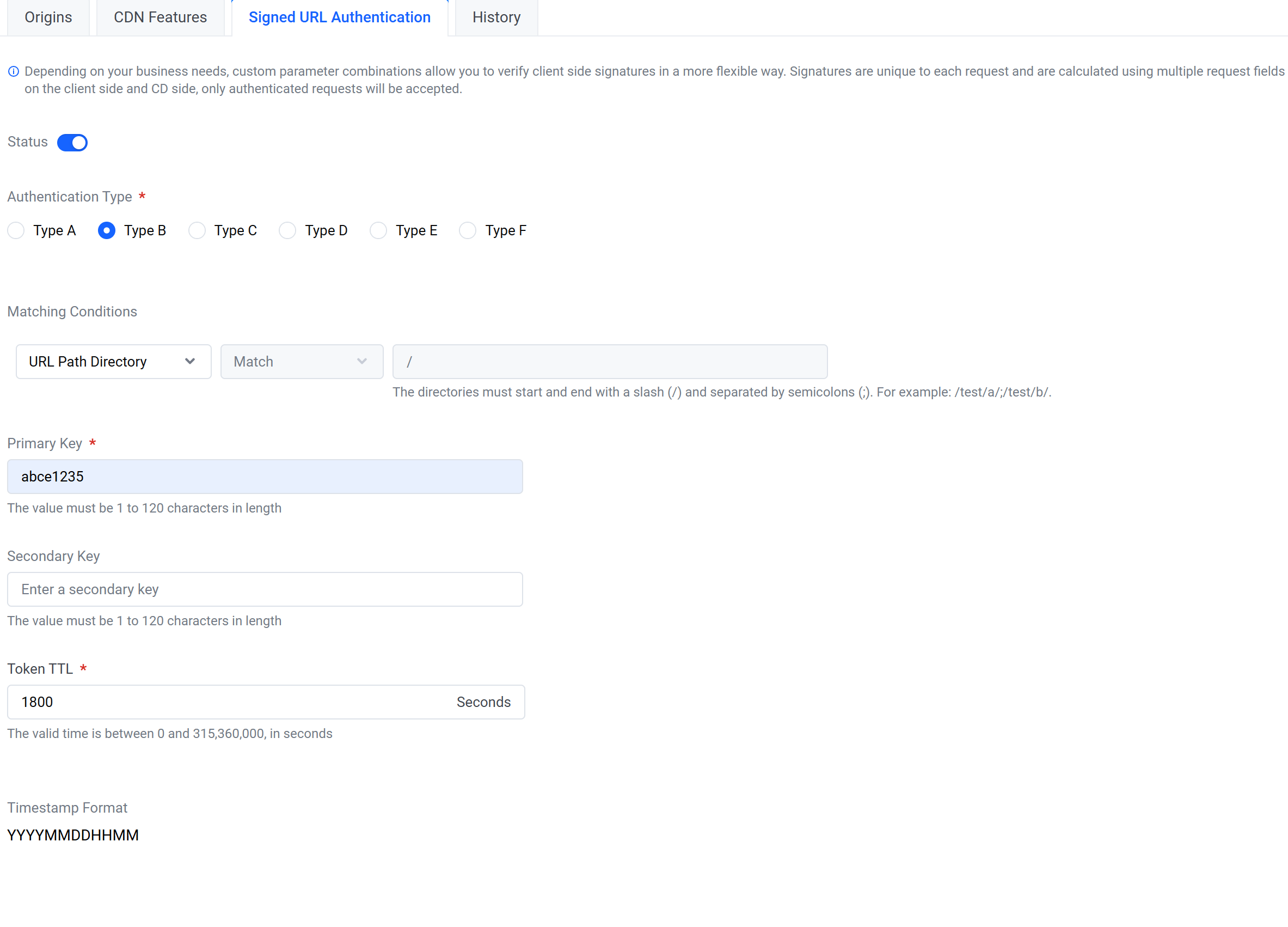Image resolution: width=1288 pixels, height=927 pixels.
Task: Click the Signed URL Authentication tab
Action: pyautogui.click(x=340, y=17)
